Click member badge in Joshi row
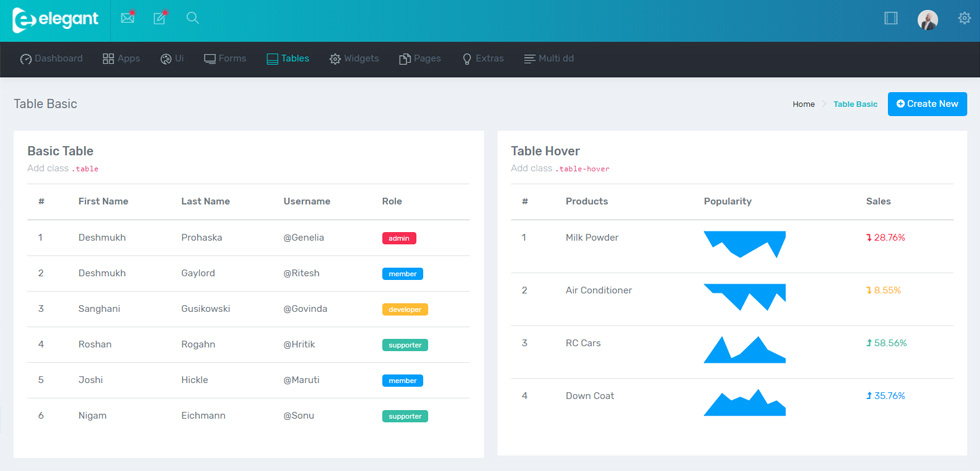The width and height of the screenshot is (980, 471). [x=402, y=380]
